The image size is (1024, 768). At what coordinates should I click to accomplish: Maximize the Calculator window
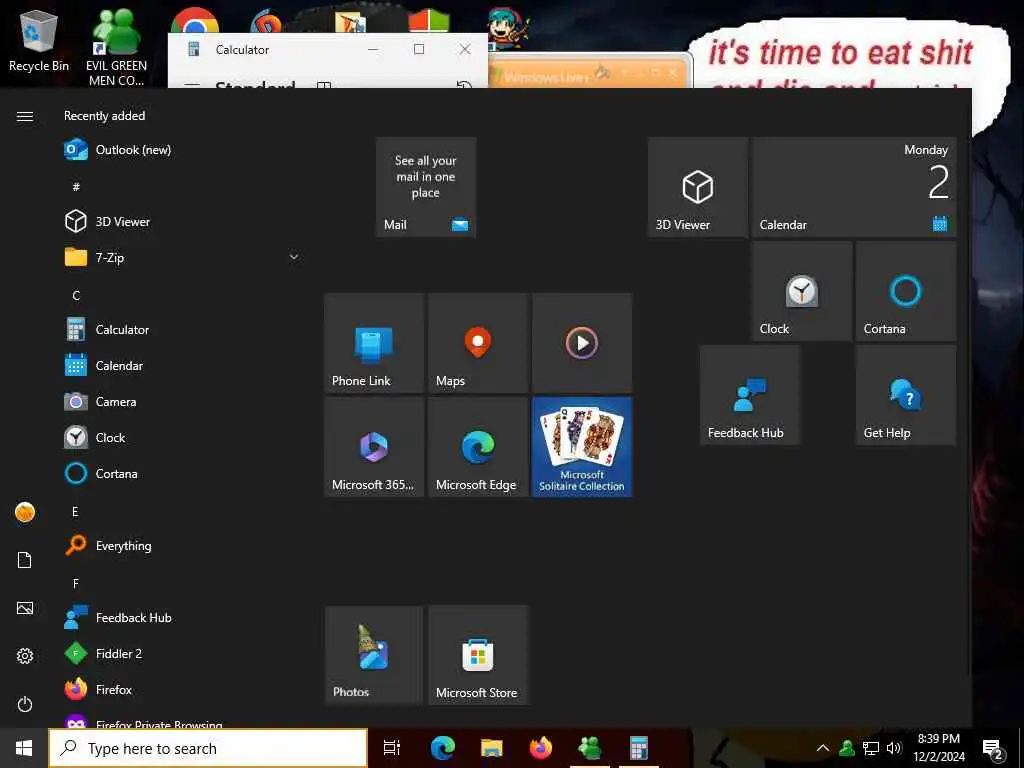(x=419, y=50)
